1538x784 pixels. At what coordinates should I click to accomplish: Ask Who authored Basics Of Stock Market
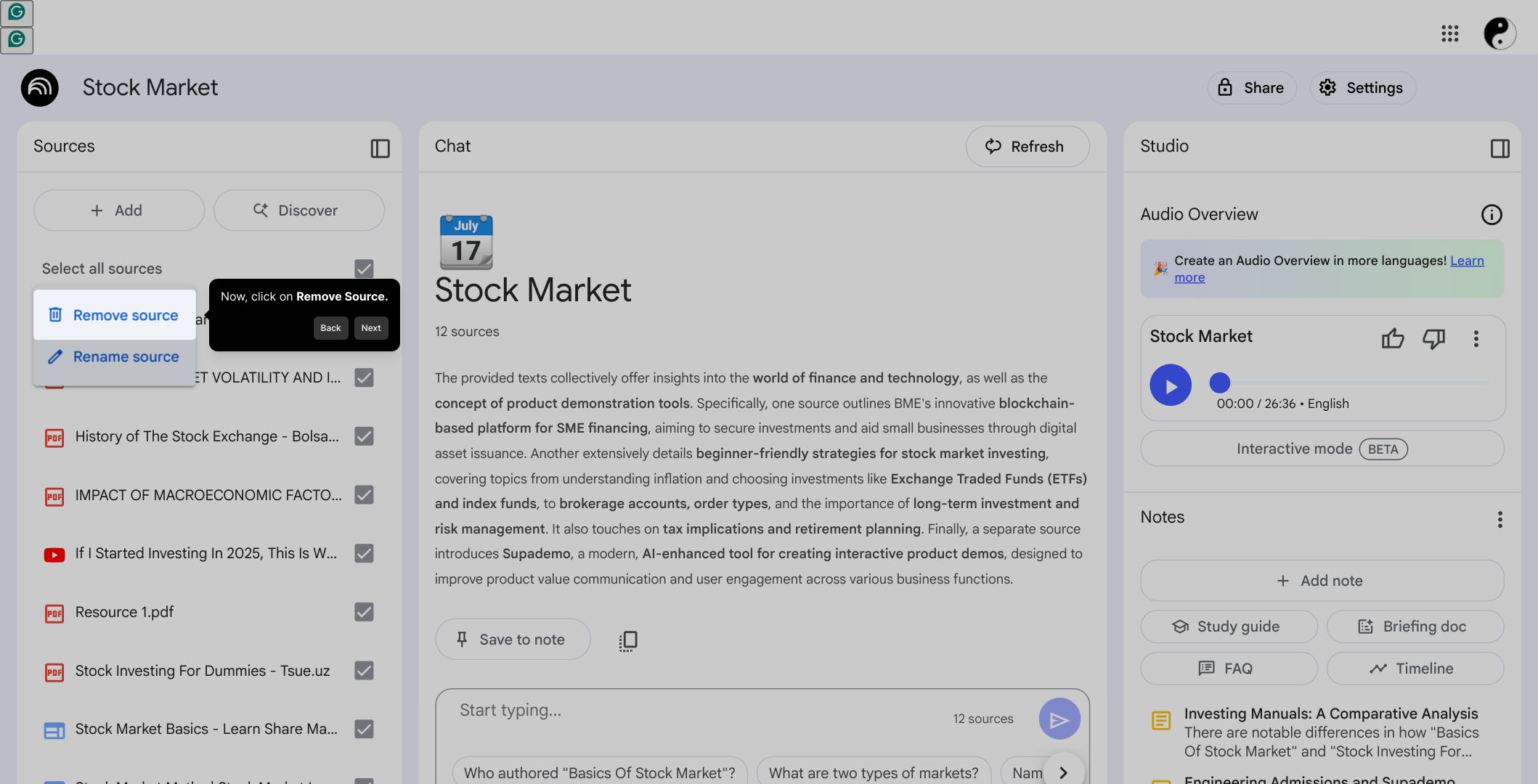(599, 772)
